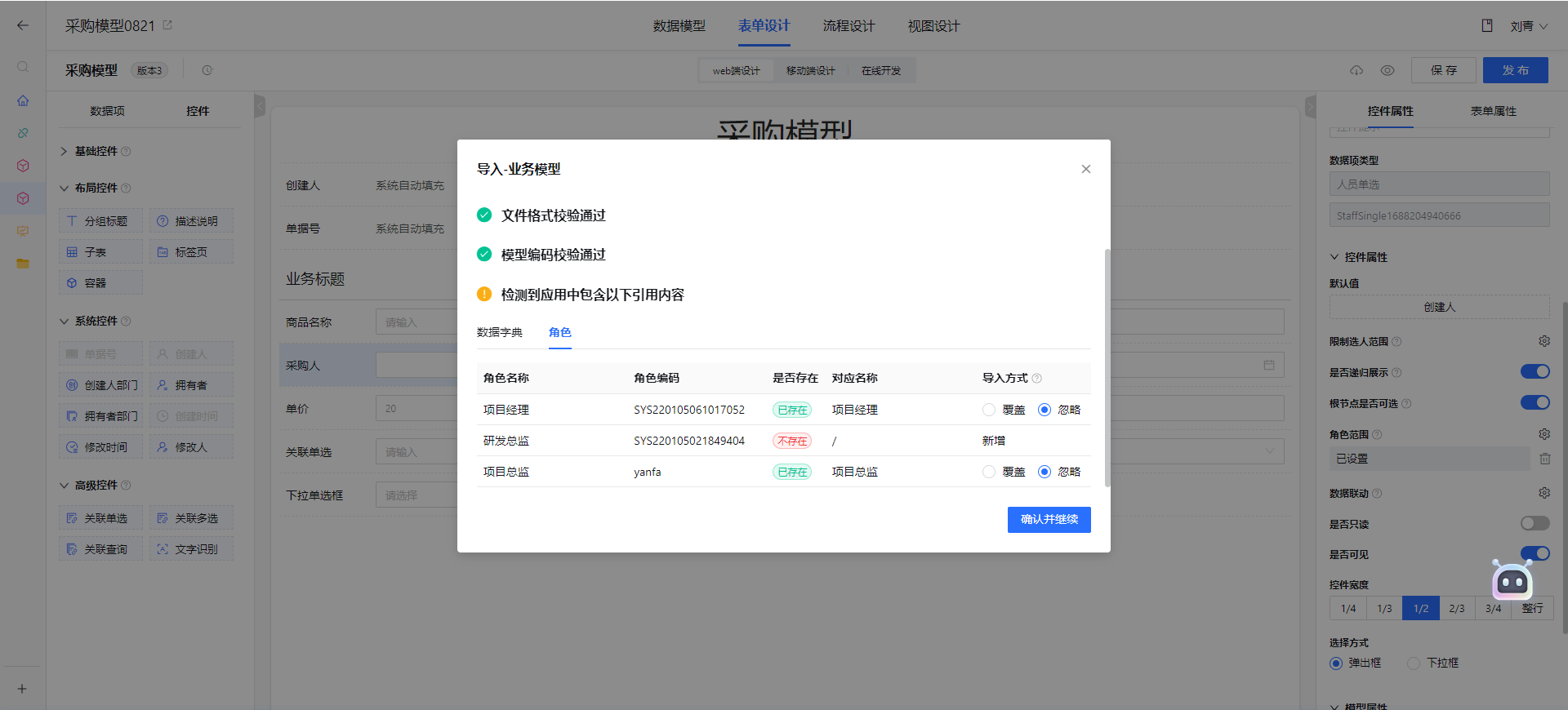Delete the 已设置 role range entry
The image size is (1568, 710).
(x=1545, y=459)
